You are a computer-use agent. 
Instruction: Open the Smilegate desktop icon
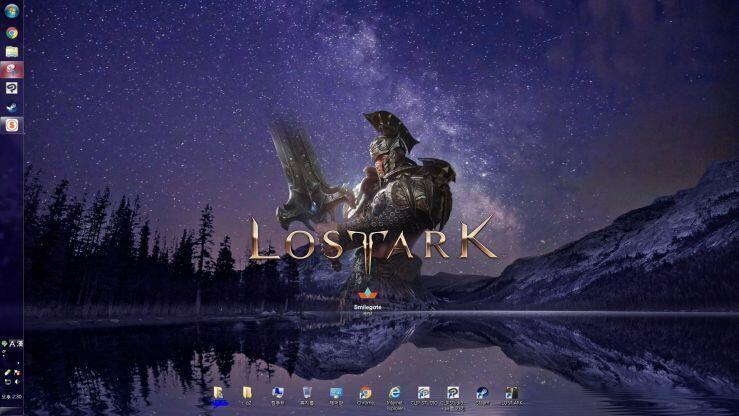pyautogui.click(x=368, y=300)
